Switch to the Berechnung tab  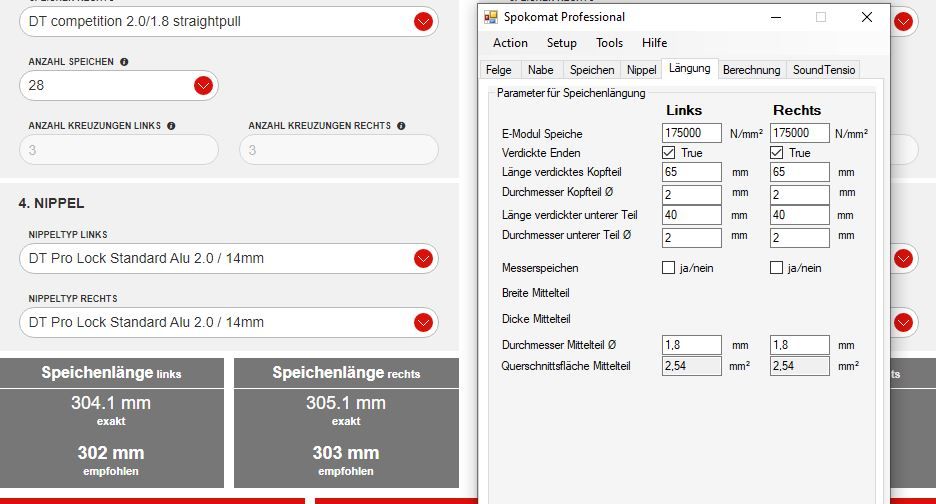752,70
